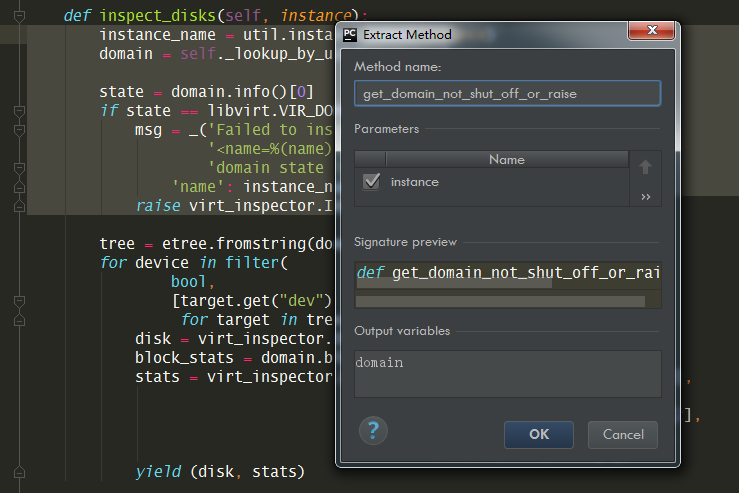Click the fold marker beside the msg line

coord(18,130)
